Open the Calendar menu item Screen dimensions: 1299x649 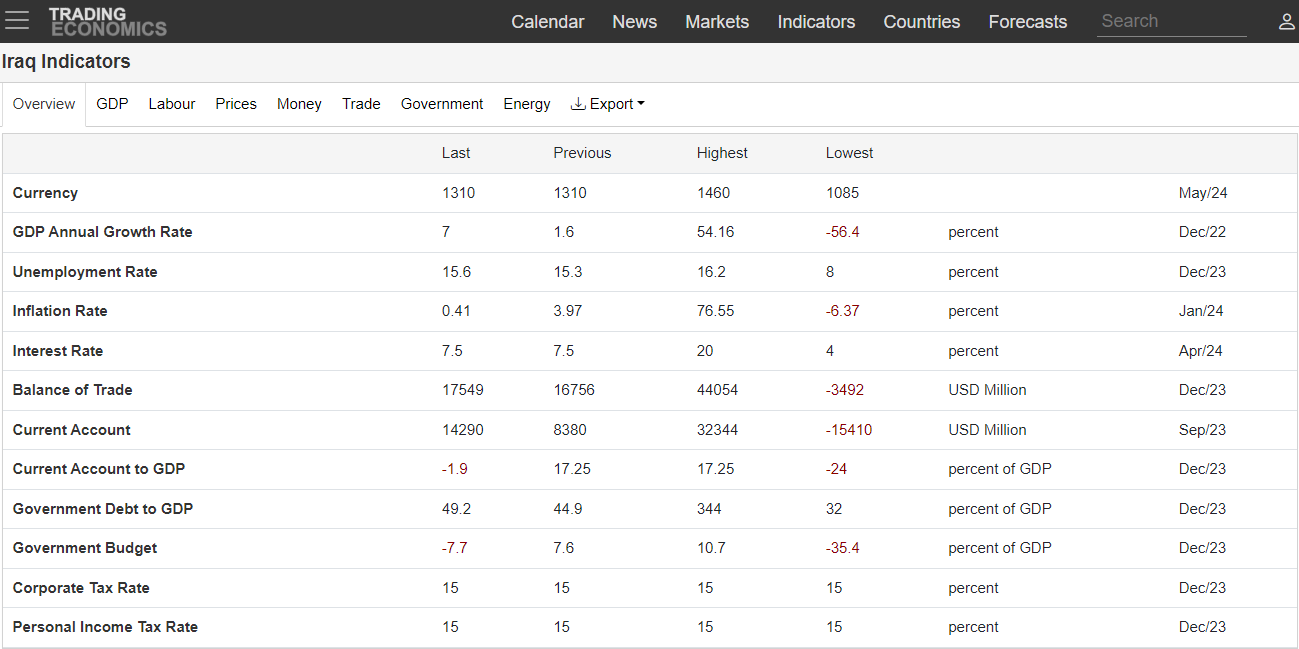coord(548,21)
